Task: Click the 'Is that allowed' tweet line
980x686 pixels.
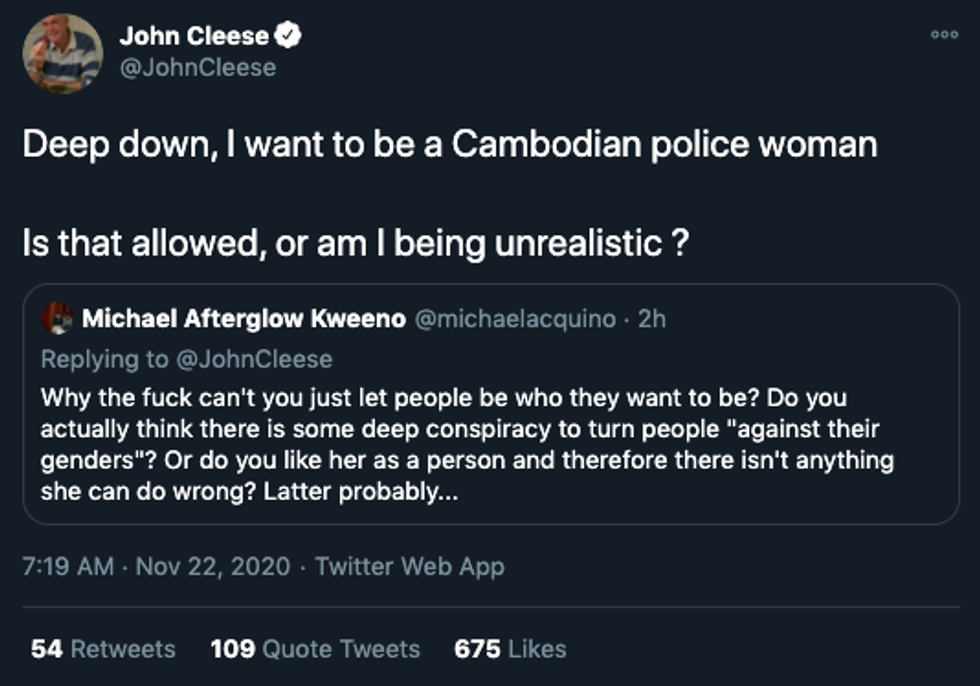Action: [x=355, y=243]
